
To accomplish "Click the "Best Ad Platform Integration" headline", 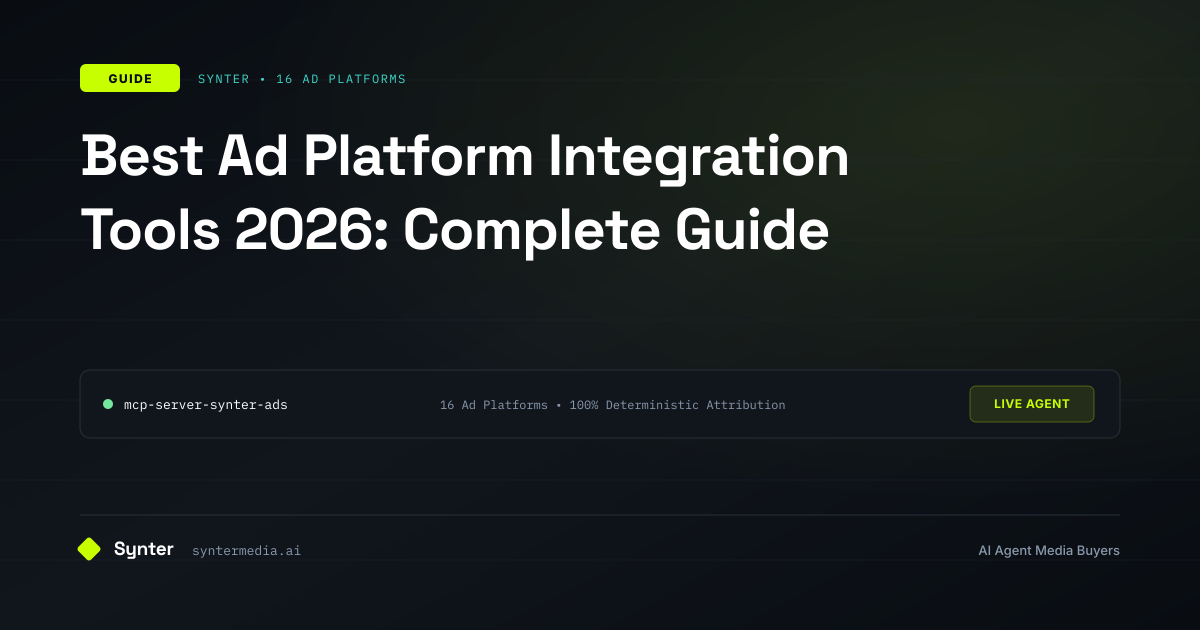I will (465, 157).
